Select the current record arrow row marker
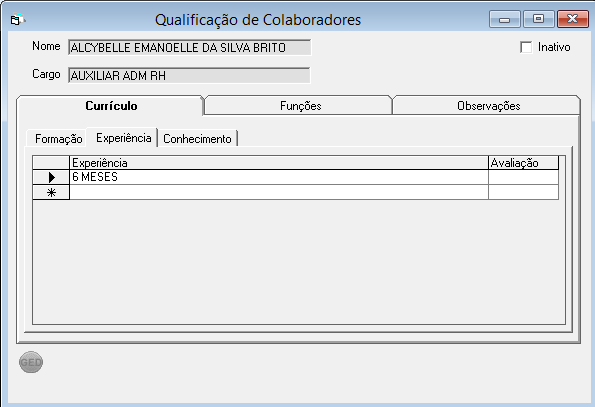The height and width of the screenshot is (407, 595). [51, 177]
